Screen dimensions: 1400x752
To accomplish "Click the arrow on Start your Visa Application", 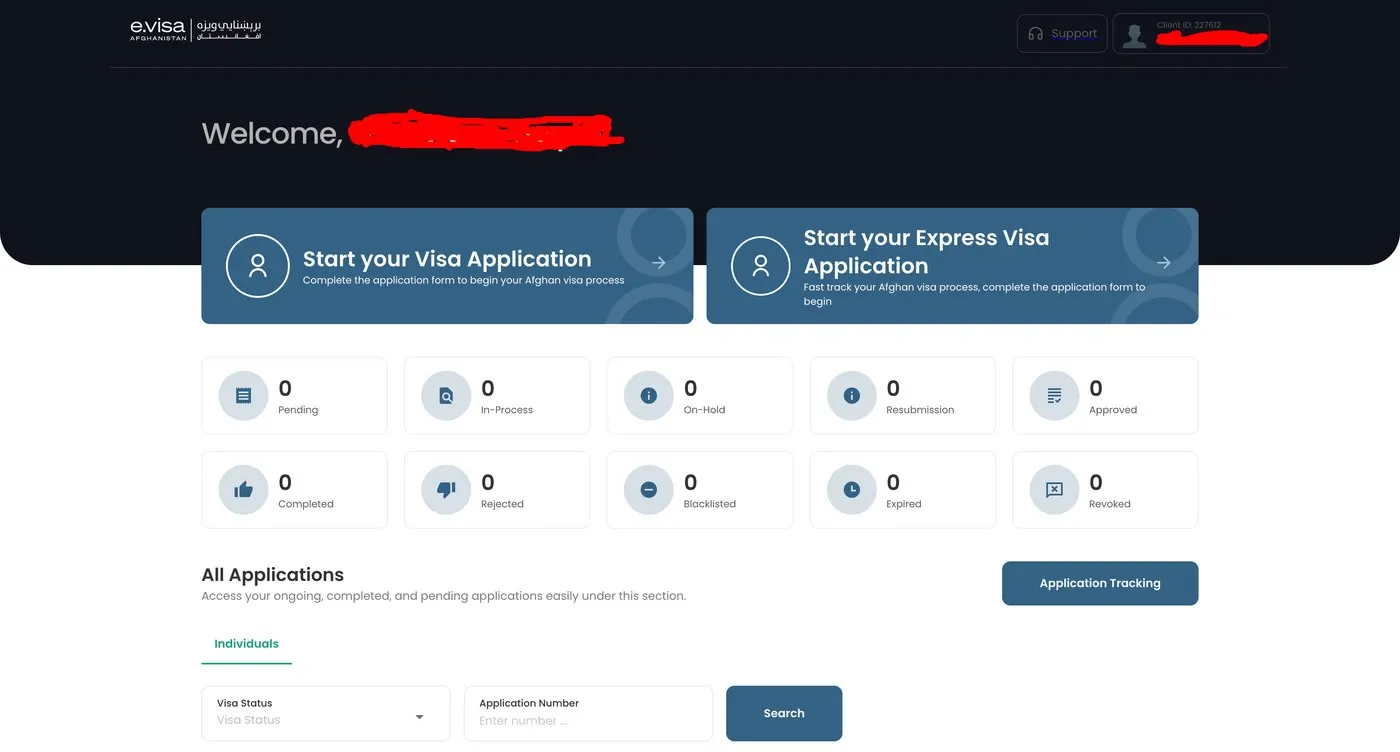I will click(659, 263).
